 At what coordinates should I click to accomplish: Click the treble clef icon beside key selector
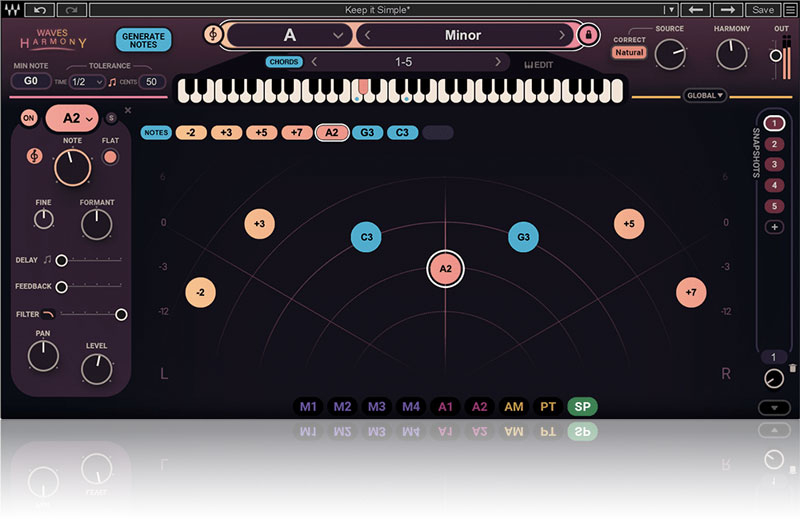point(212,35)
